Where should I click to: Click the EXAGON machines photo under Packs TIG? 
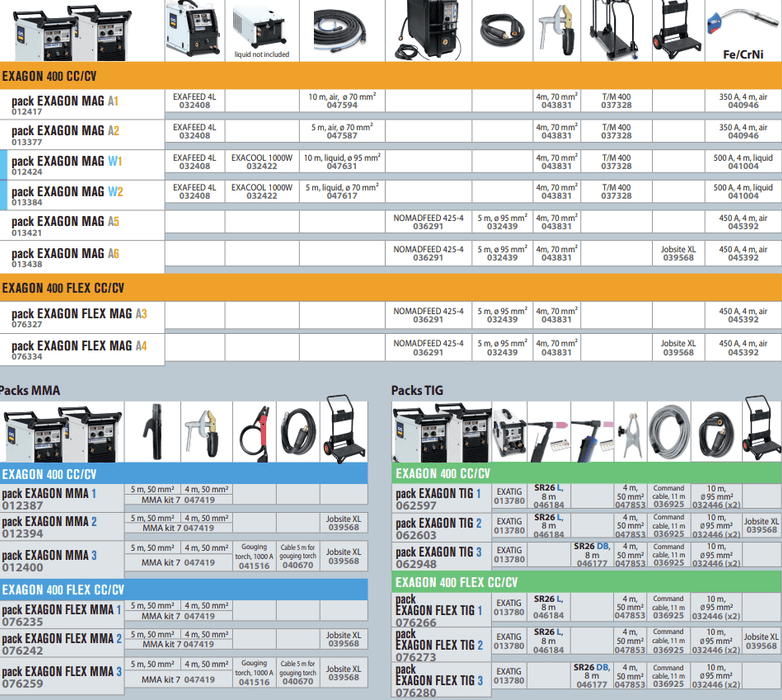click(442, 433)
